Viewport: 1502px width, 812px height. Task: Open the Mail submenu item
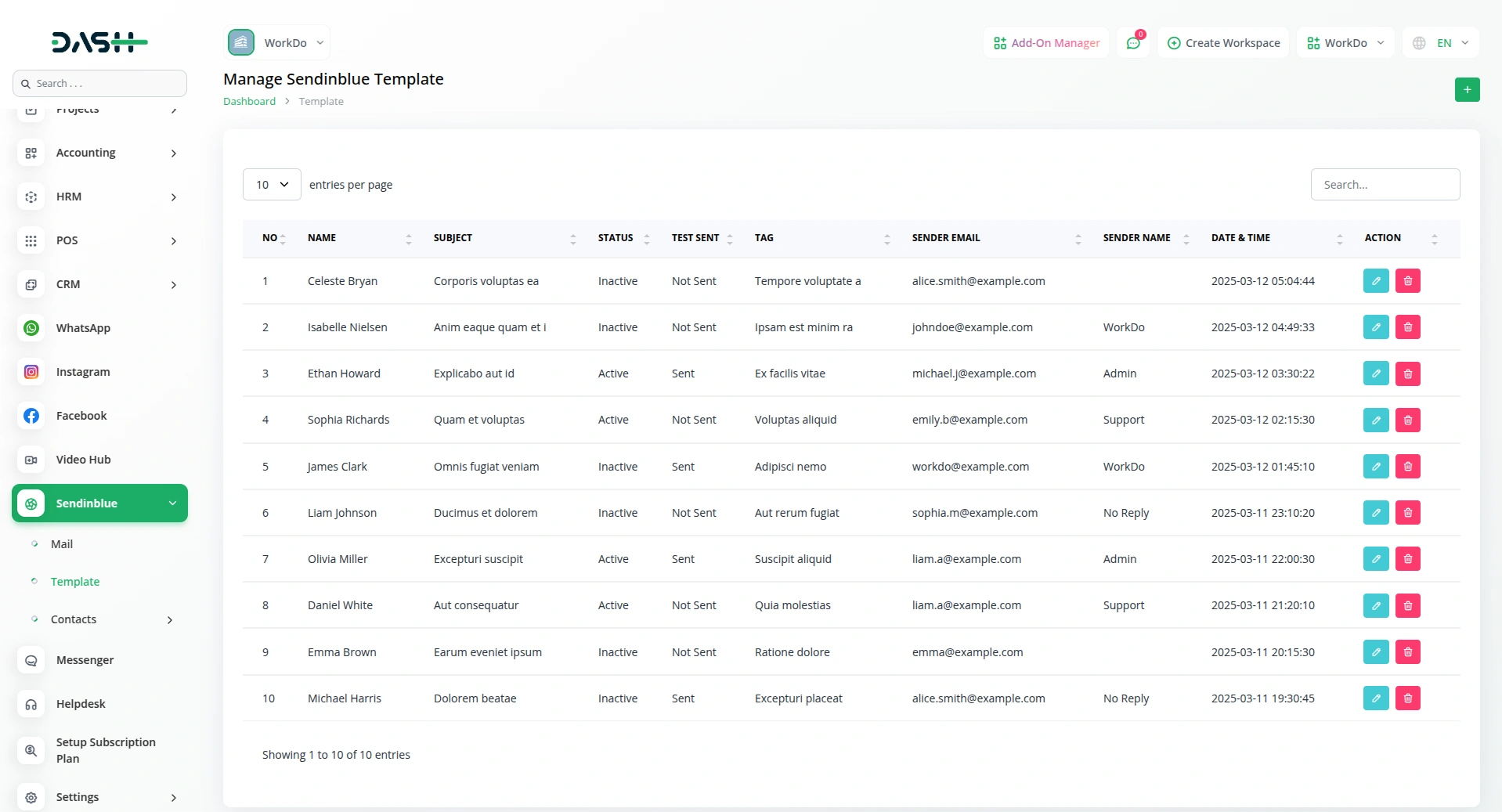62,544
